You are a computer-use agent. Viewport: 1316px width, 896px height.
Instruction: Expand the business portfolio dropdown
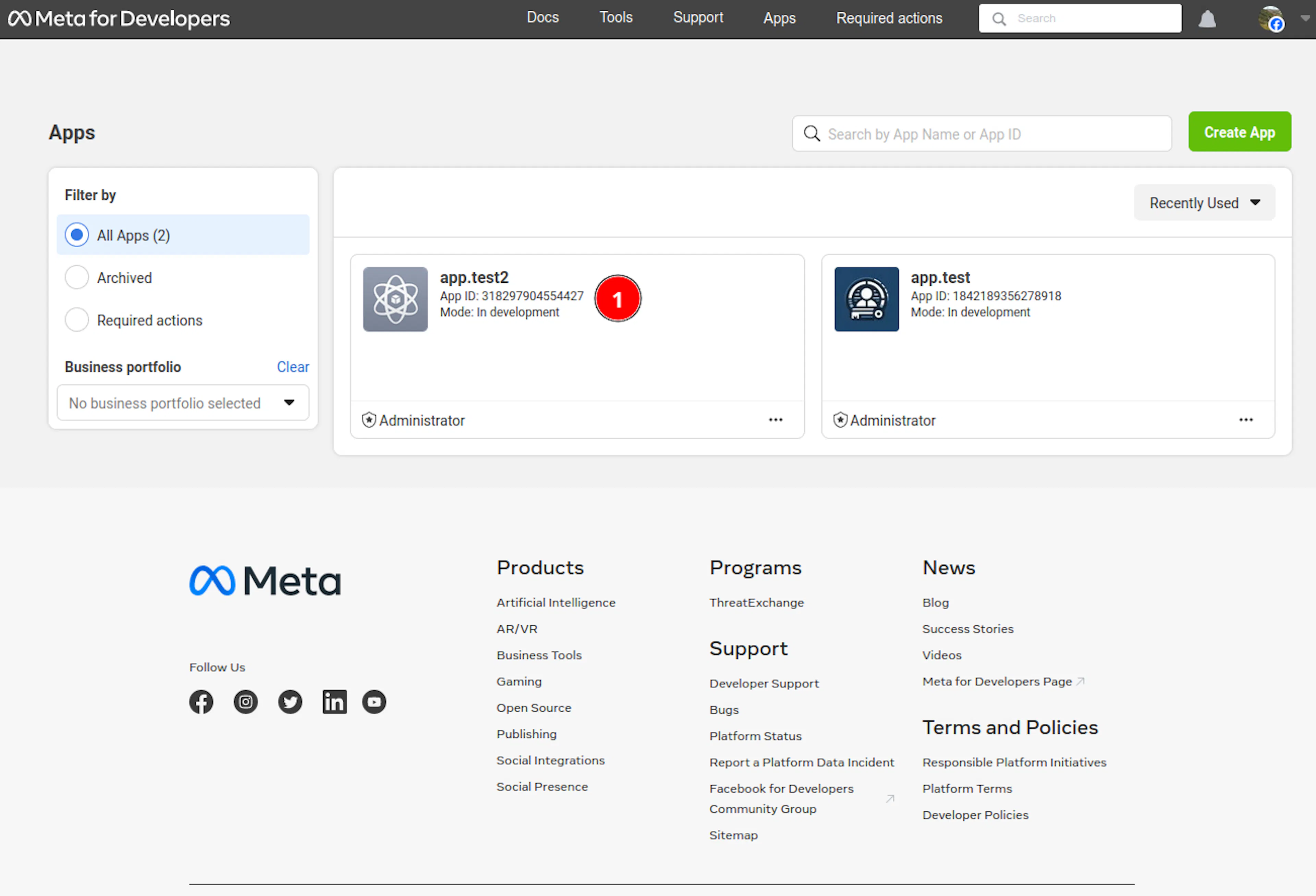183,403
